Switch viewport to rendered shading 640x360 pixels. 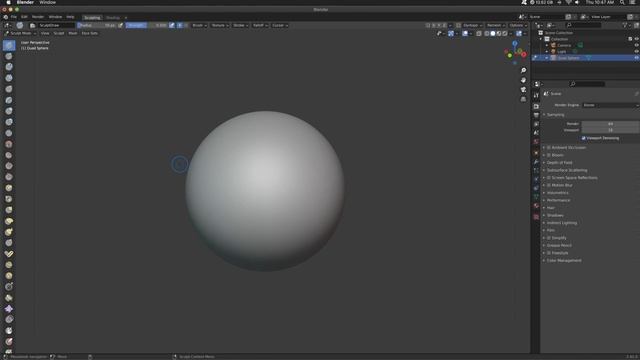(505, 33)
